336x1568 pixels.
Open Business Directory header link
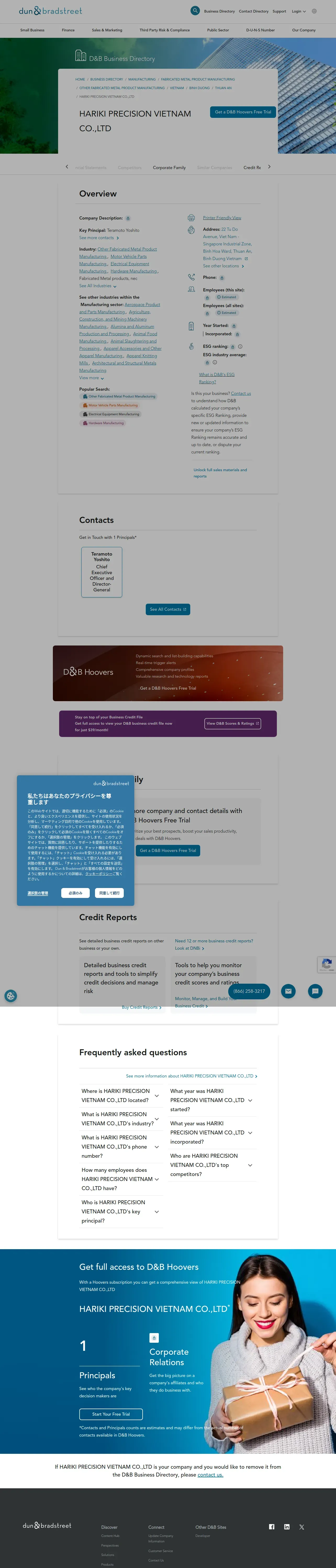click(219, 11)
